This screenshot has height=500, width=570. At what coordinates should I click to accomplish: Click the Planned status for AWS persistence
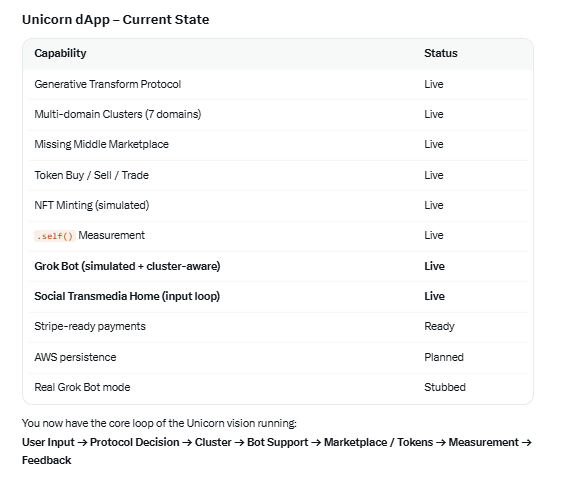[443, 357]
